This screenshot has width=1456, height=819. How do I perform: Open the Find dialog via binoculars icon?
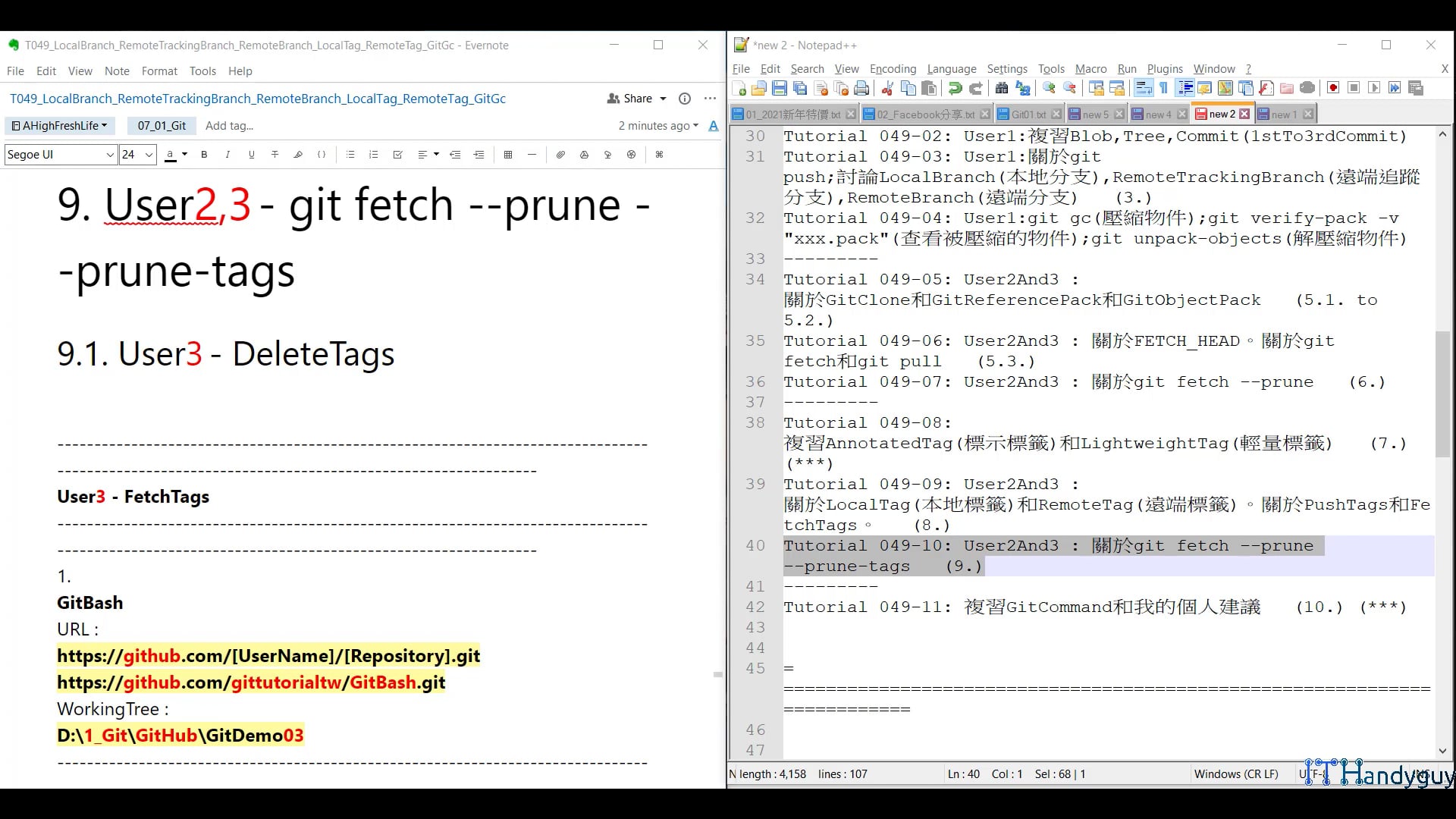pyautogui.click(x=1003, y=88)
